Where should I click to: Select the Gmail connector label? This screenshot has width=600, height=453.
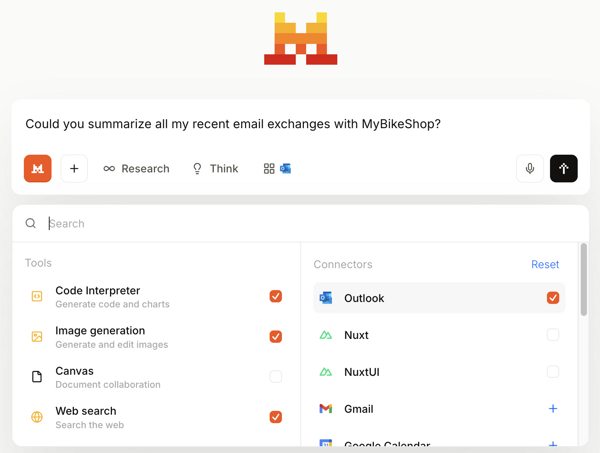coord(359,409)
